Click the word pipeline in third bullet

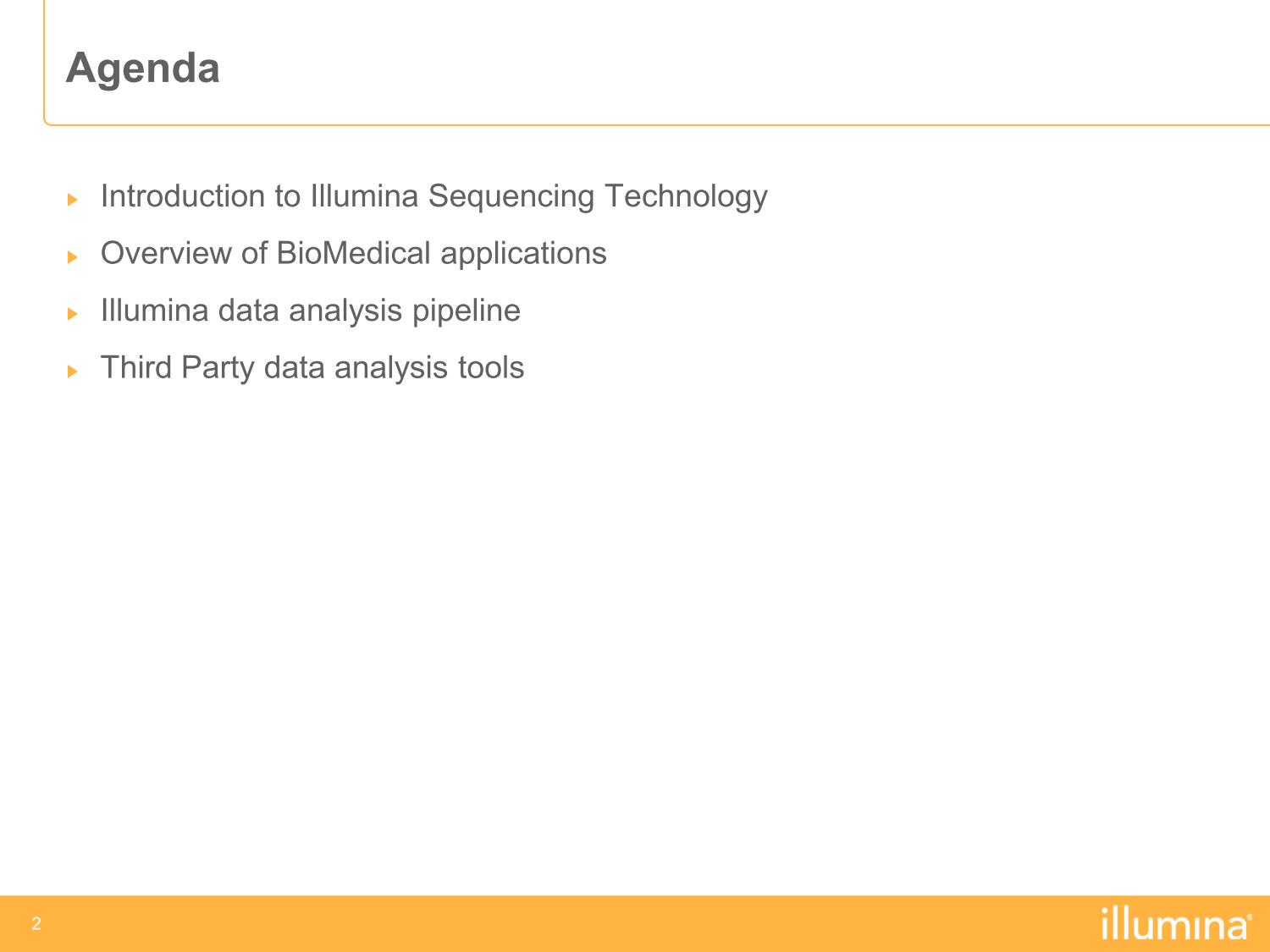pos(466,311)
